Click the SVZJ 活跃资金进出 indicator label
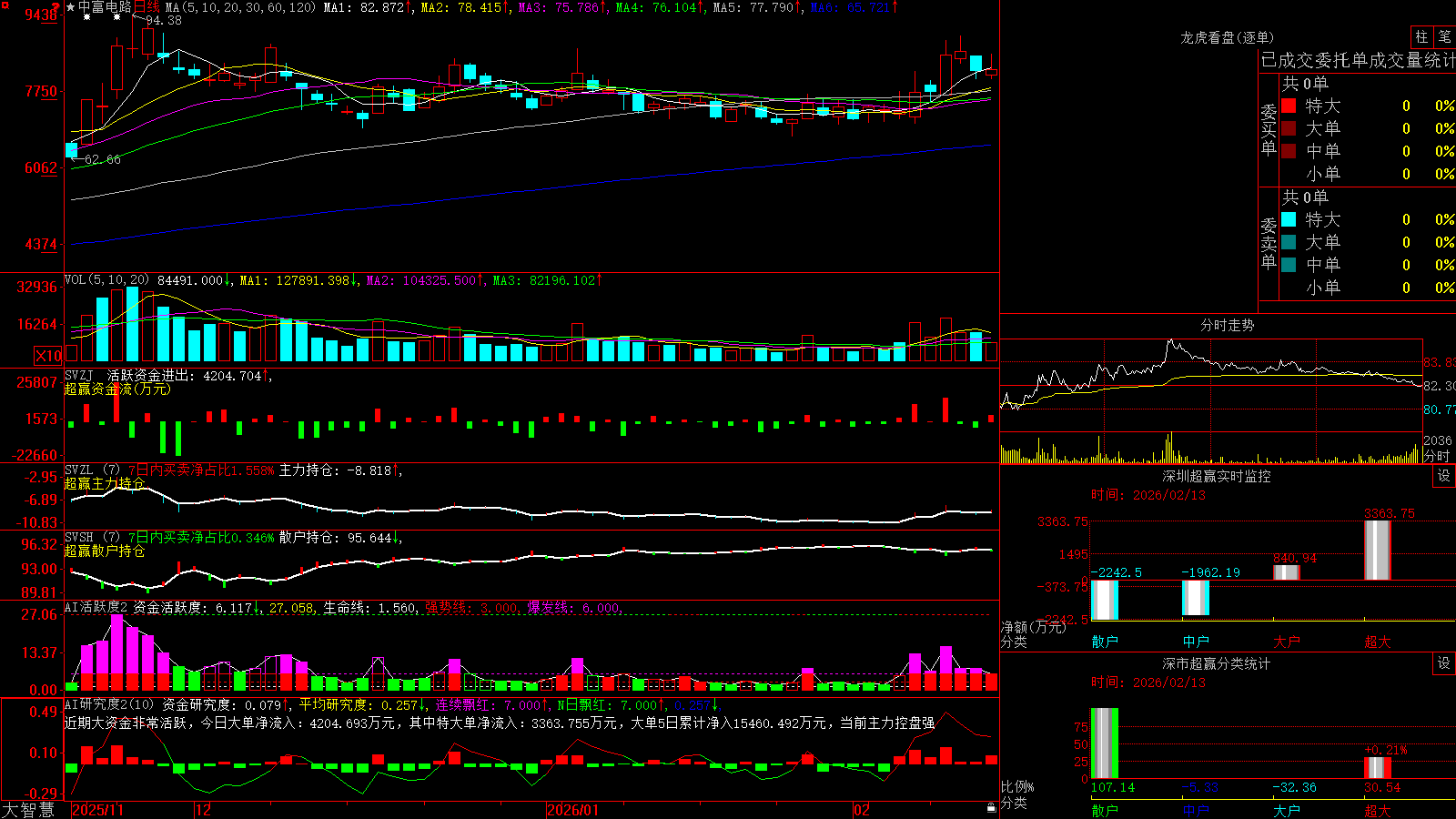The image size is (1456, 819). pos(130,375)
